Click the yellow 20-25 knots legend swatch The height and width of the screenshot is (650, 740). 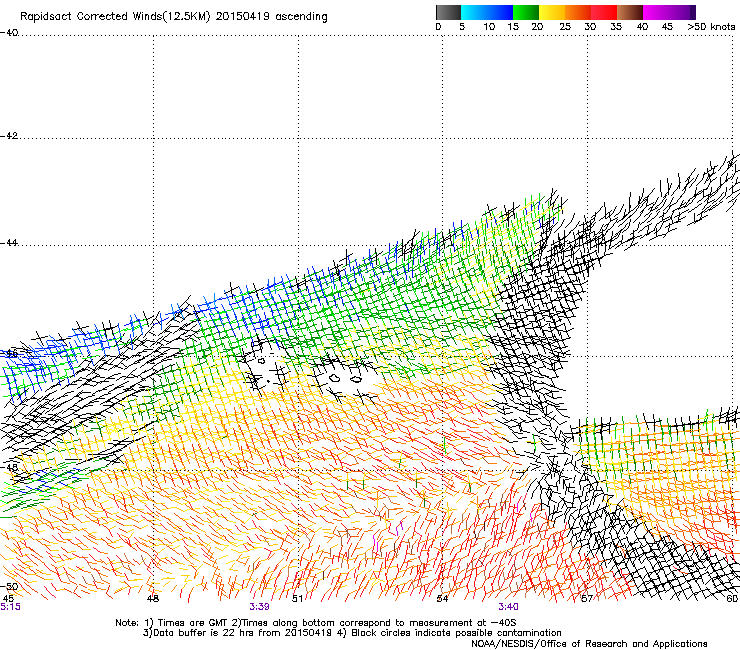[x=552, y=12]
